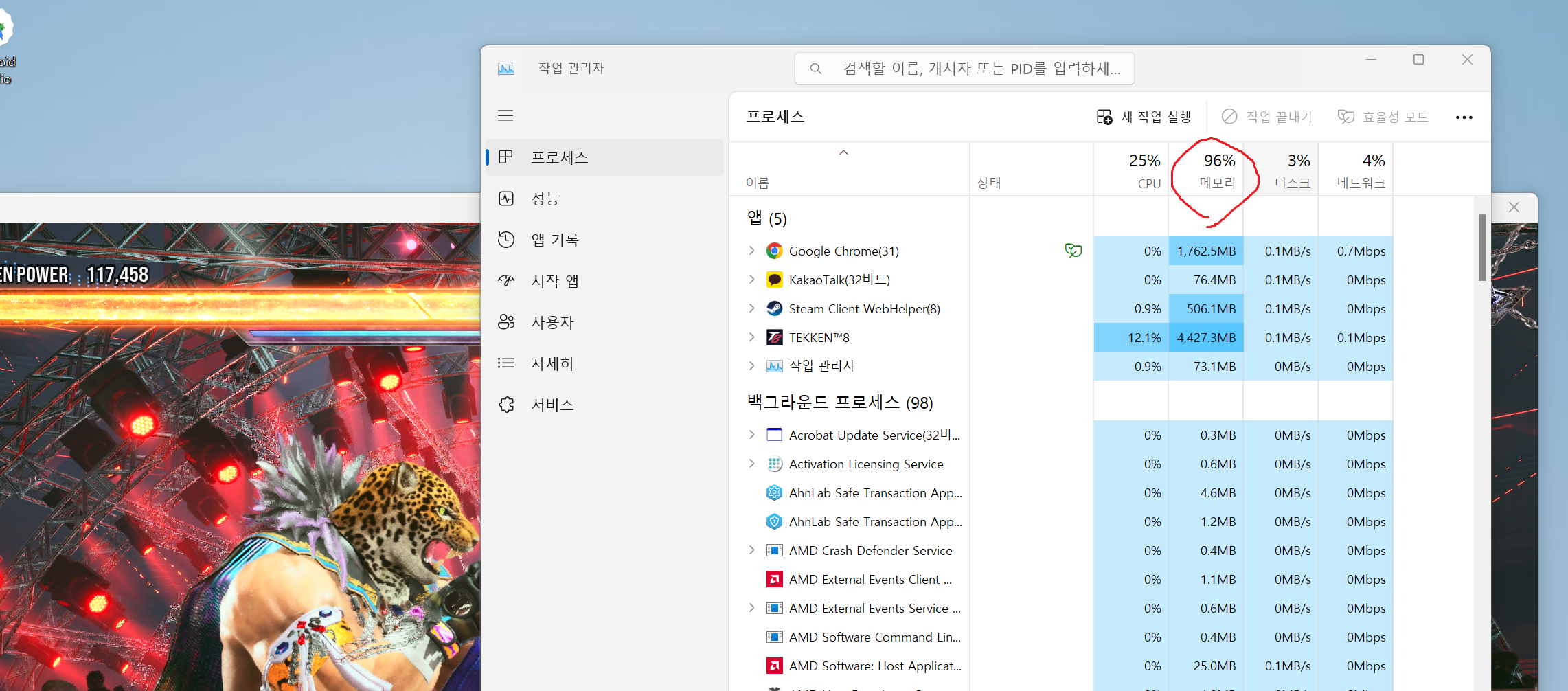Click the AMD External Events Client icon
Screen dimensions: 1568x691
point(774,579)
